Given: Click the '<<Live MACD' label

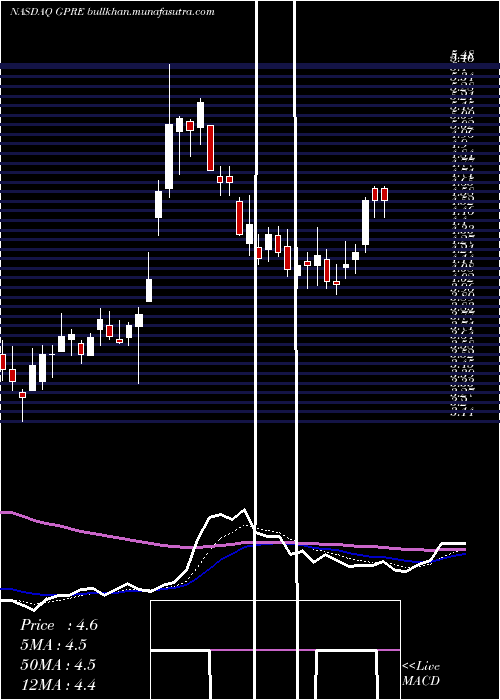Looking at the screenshot, I should [421, 673].
